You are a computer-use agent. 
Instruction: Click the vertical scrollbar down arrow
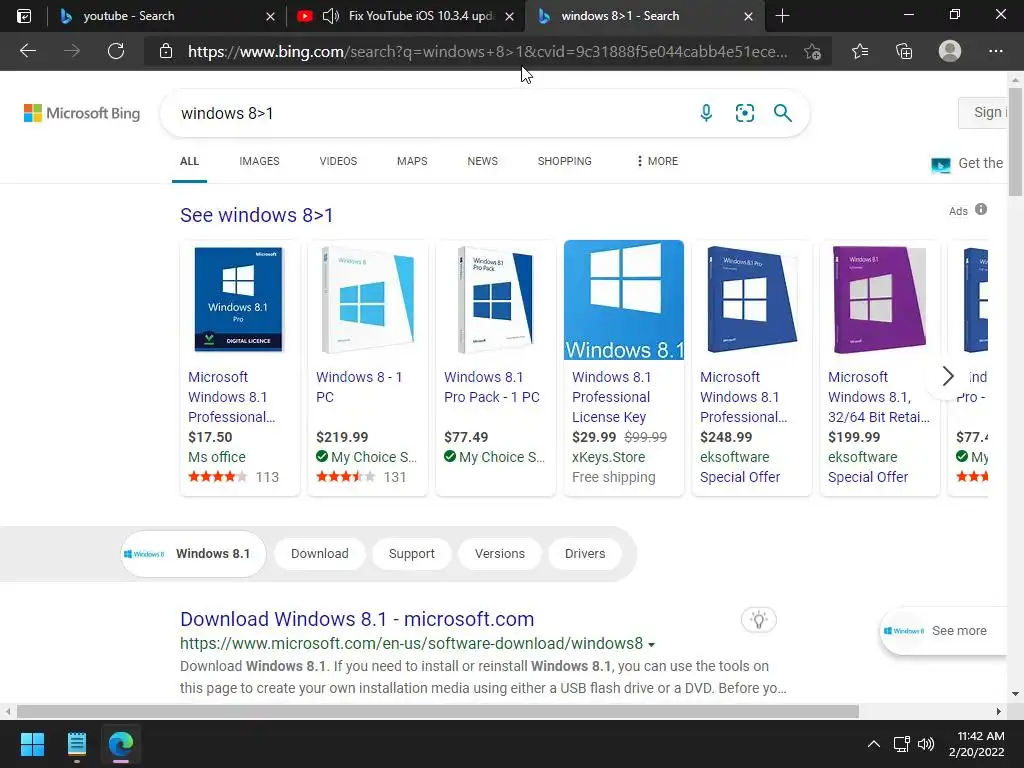pyautogui.click(x=1015, y=694)
